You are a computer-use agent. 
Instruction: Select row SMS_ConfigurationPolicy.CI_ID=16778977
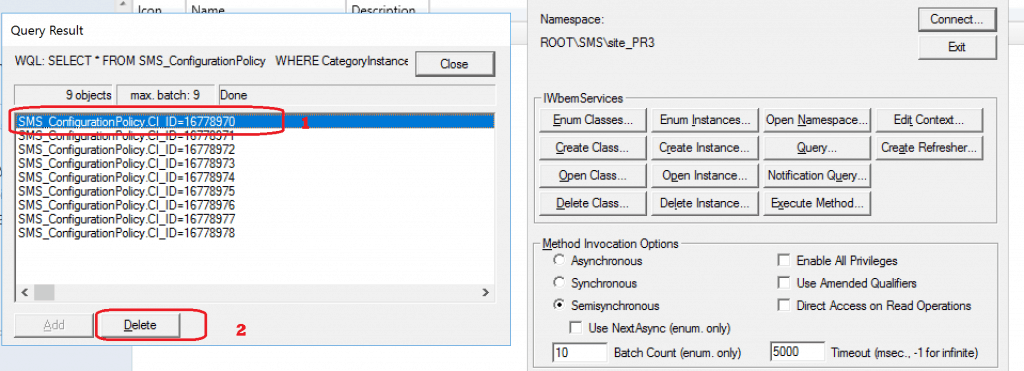click(255, 219)
